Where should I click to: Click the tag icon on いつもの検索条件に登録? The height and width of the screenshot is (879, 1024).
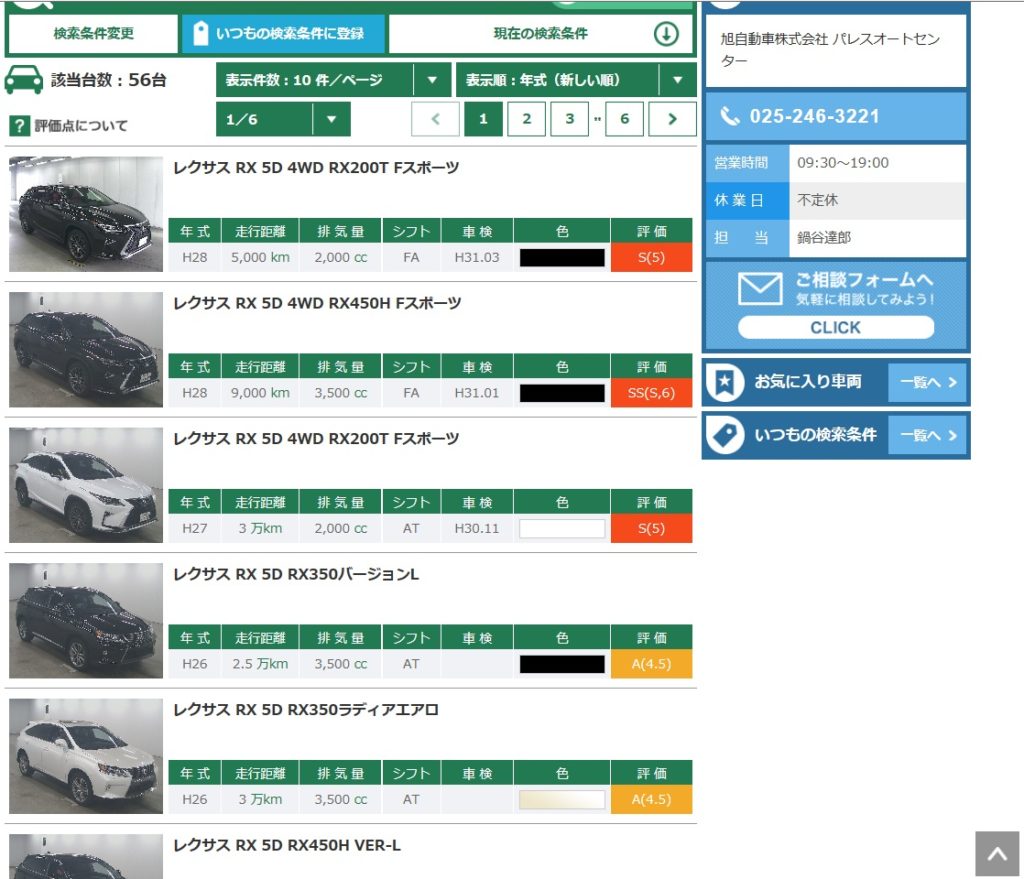pos(201,33)
